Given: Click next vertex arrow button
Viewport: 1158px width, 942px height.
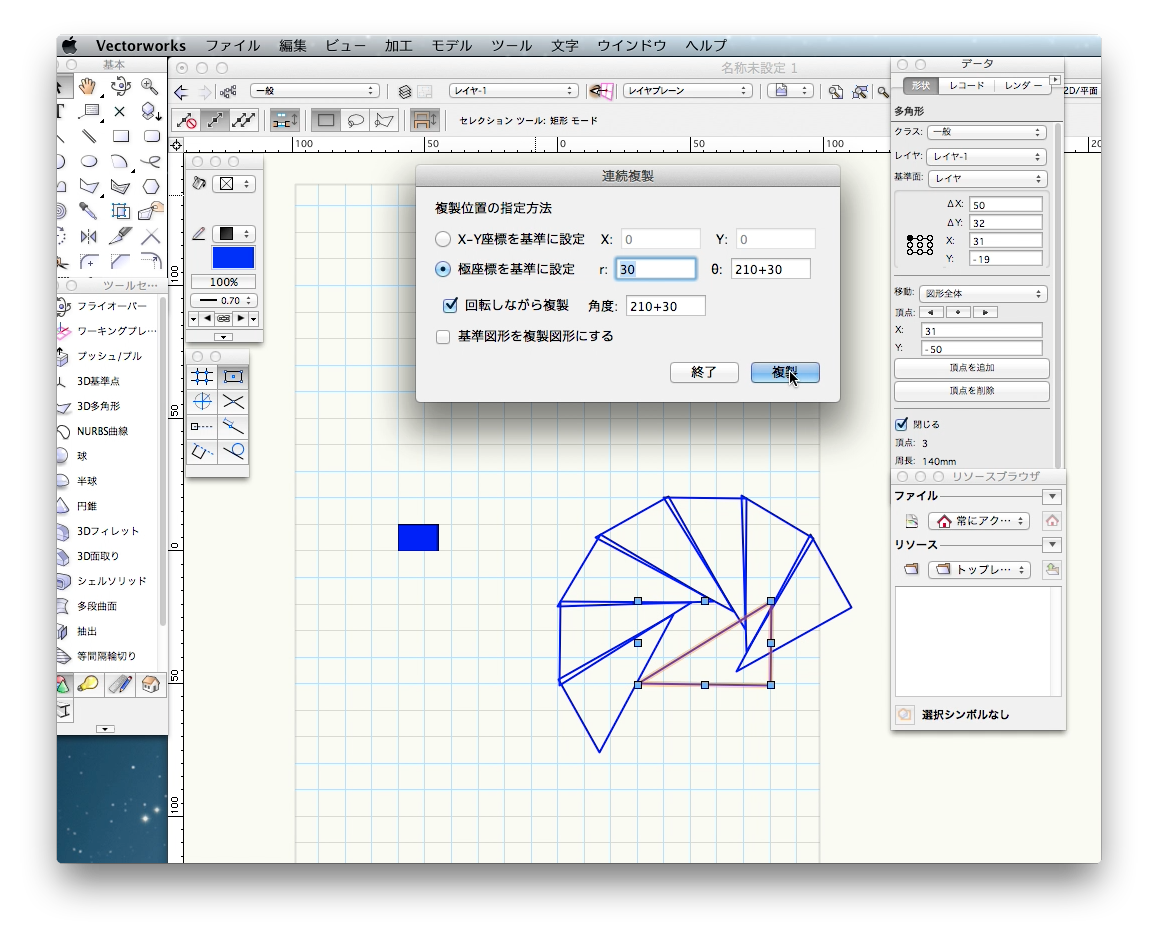Looking at the screenshot, I should 985,312.
